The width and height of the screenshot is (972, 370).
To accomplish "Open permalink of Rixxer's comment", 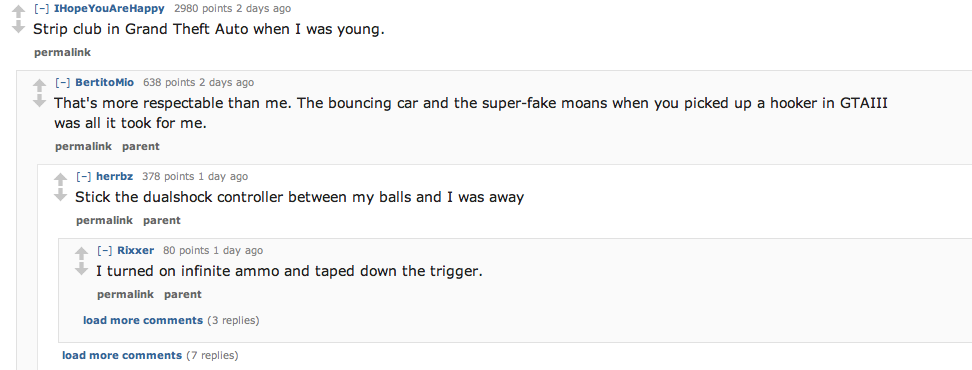I will (125, 294).
